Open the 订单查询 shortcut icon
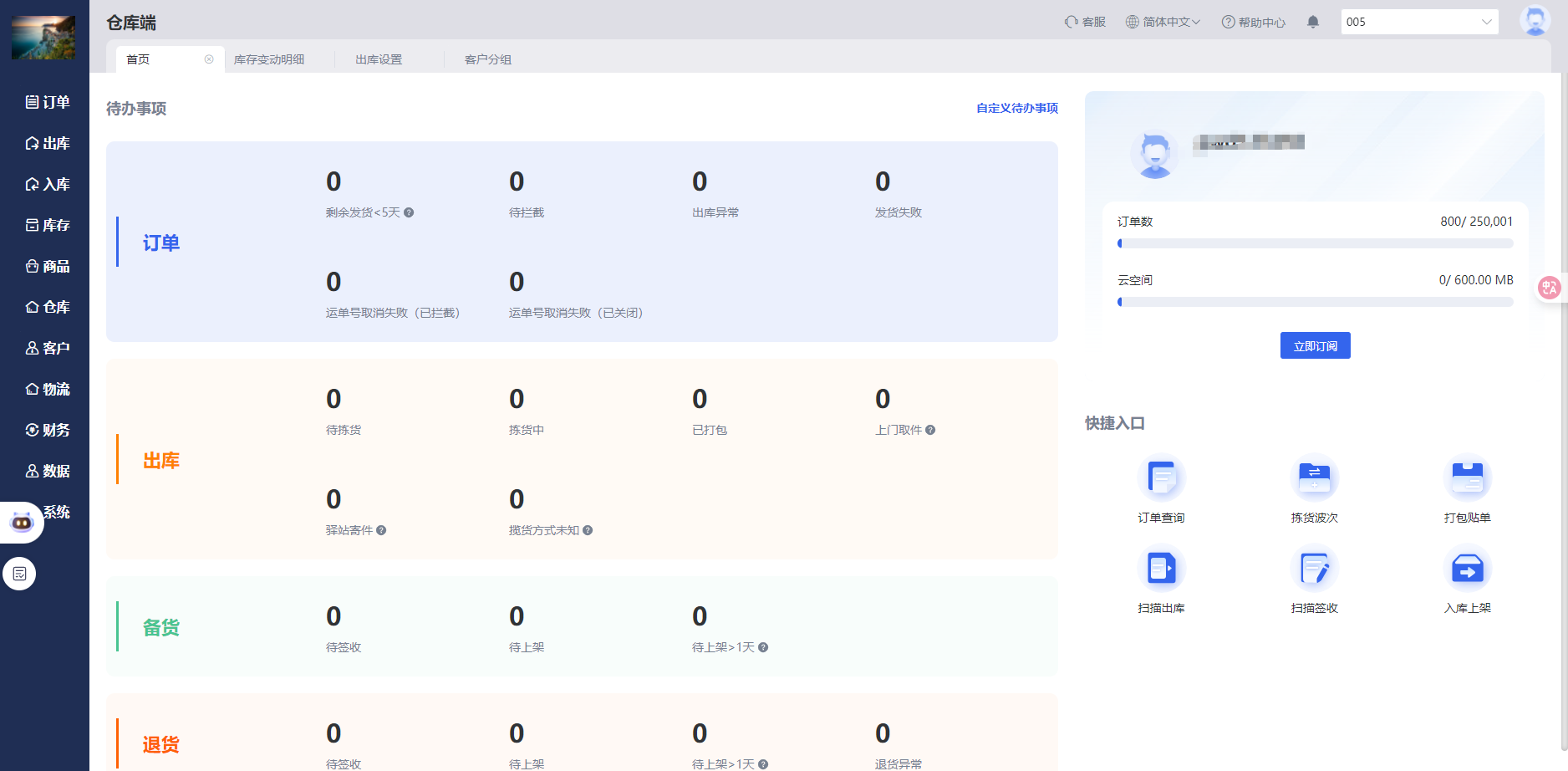This screenshot has height=771, width=1568. [x=1161, y=478]
